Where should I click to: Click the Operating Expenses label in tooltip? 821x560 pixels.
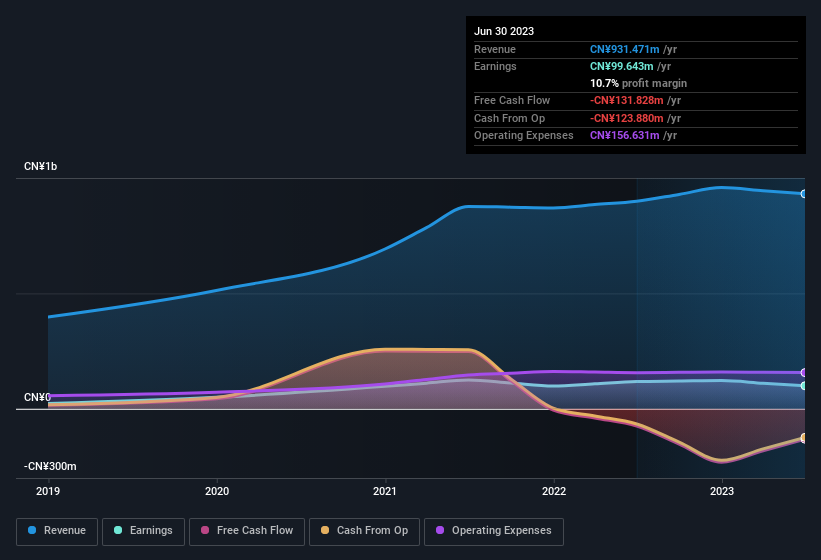(x=524, y=136)
